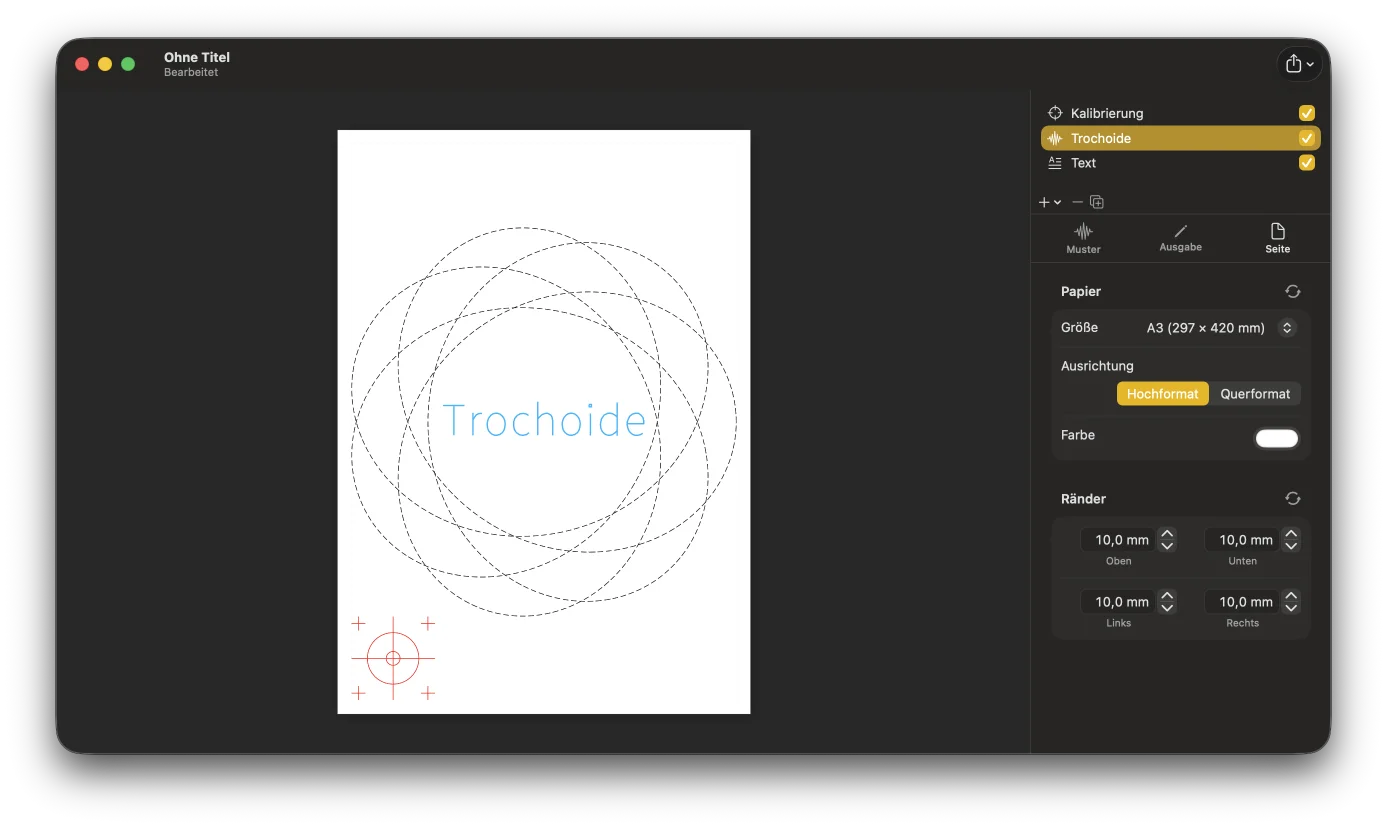Click the Größe label
Image resolution: width=1387 pixels, height=828 pixels.
(1079, 327)
